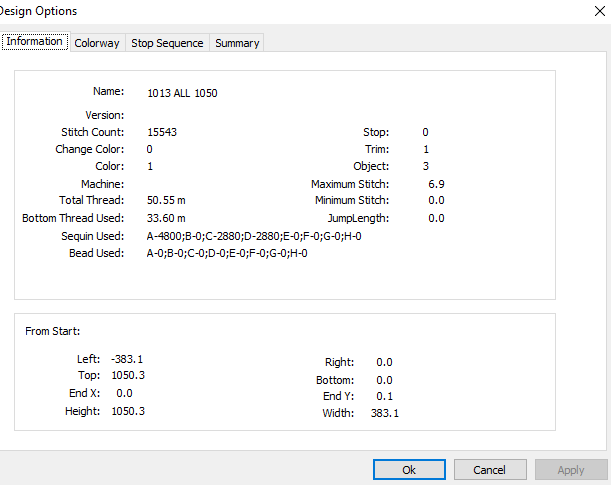Screen dimensions: 611x485
Task: Select design name 1013 ALL 1050
Action: coord(182,93)
